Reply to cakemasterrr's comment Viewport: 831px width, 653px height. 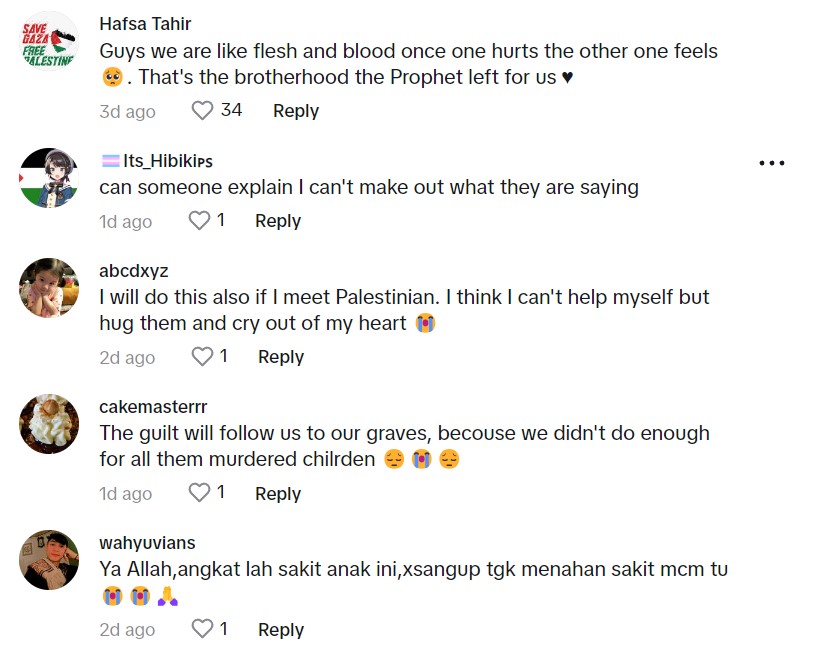(x=278, y=493)
